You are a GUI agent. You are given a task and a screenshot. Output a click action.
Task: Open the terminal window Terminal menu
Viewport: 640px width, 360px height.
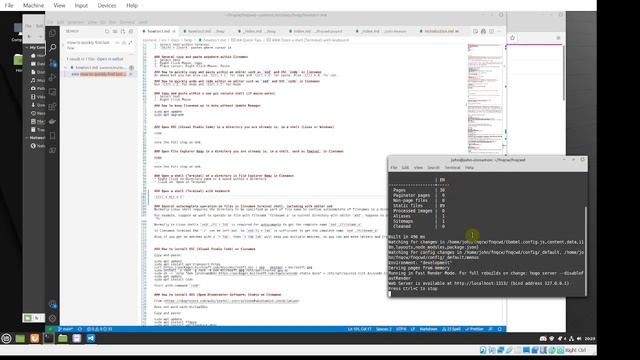(x=452, y=168)
